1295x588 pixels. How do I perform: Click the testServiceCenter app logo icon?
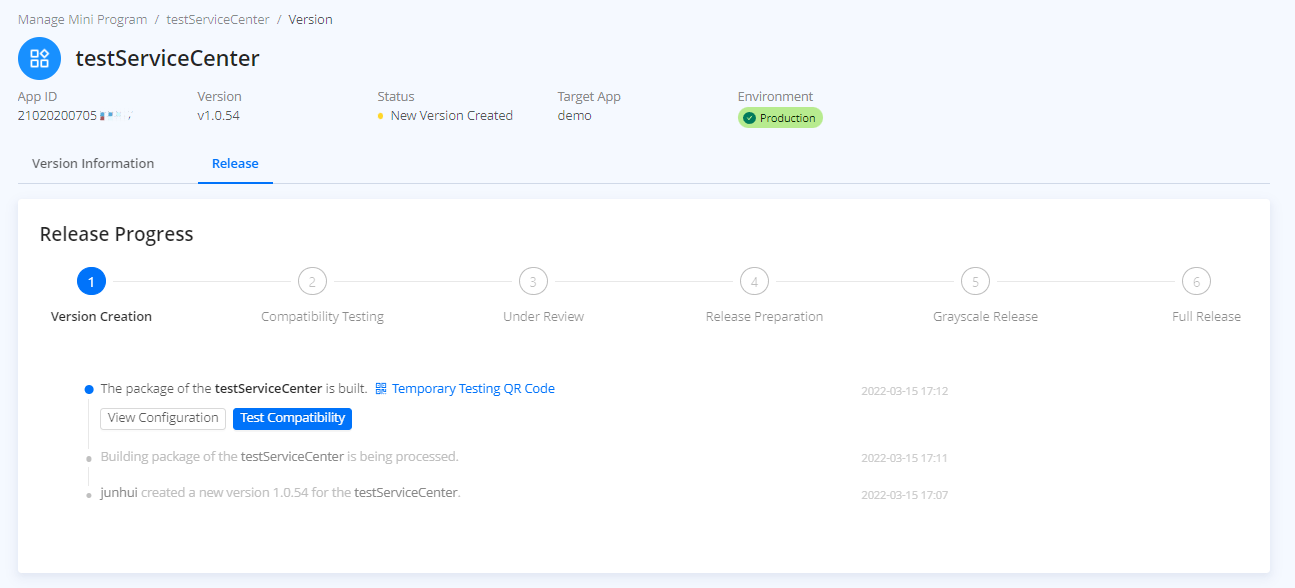(x=39, y=58)
